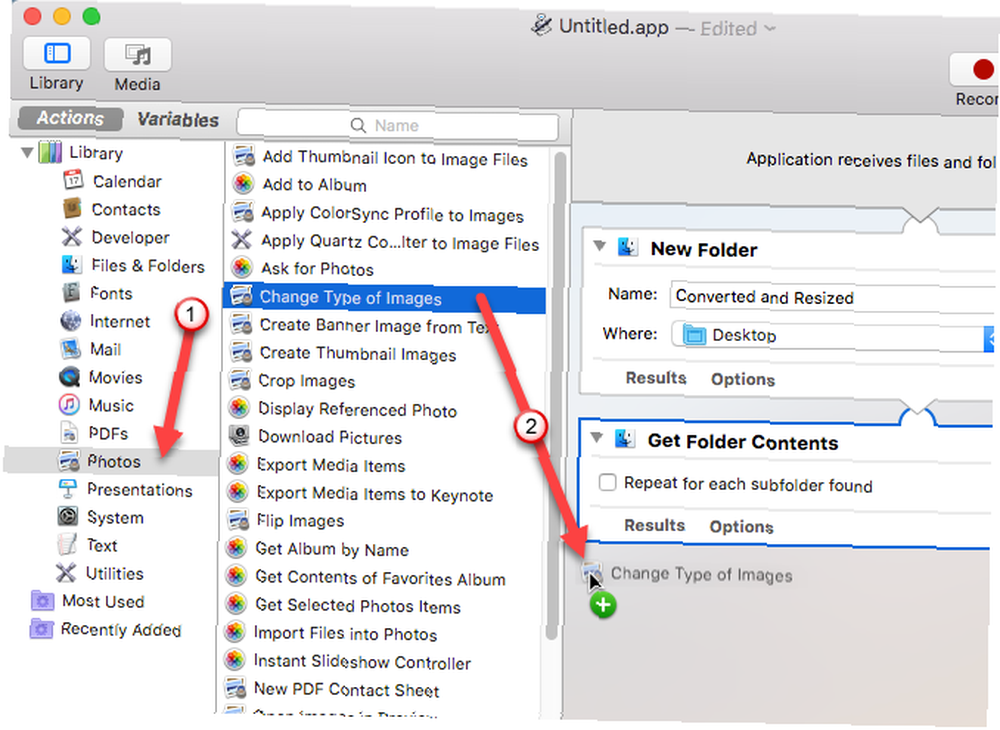Select the Mail category icon

[70, 349]
